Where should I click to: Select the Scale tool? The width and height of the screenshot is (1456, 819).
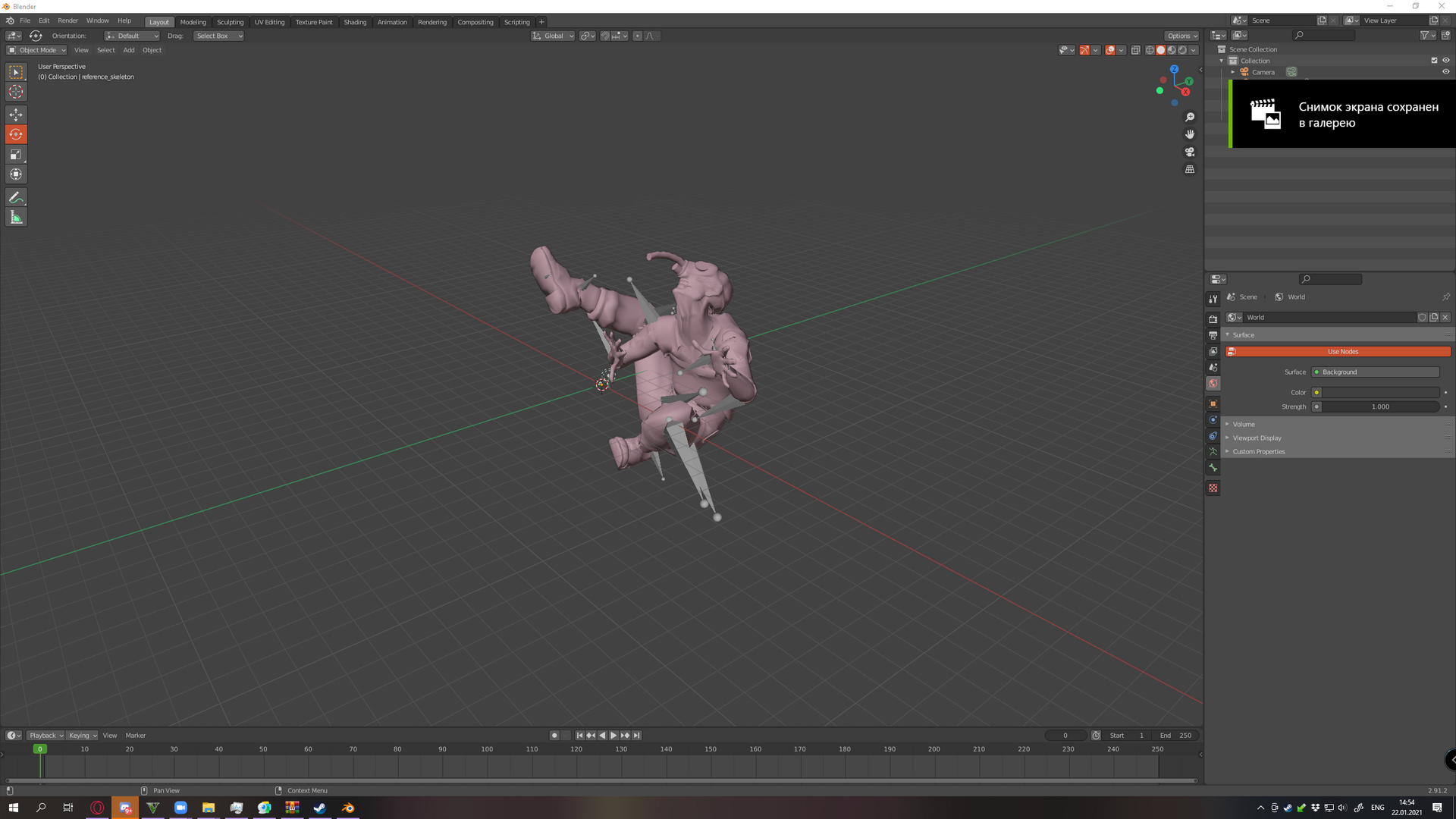[x=16, y=155]
